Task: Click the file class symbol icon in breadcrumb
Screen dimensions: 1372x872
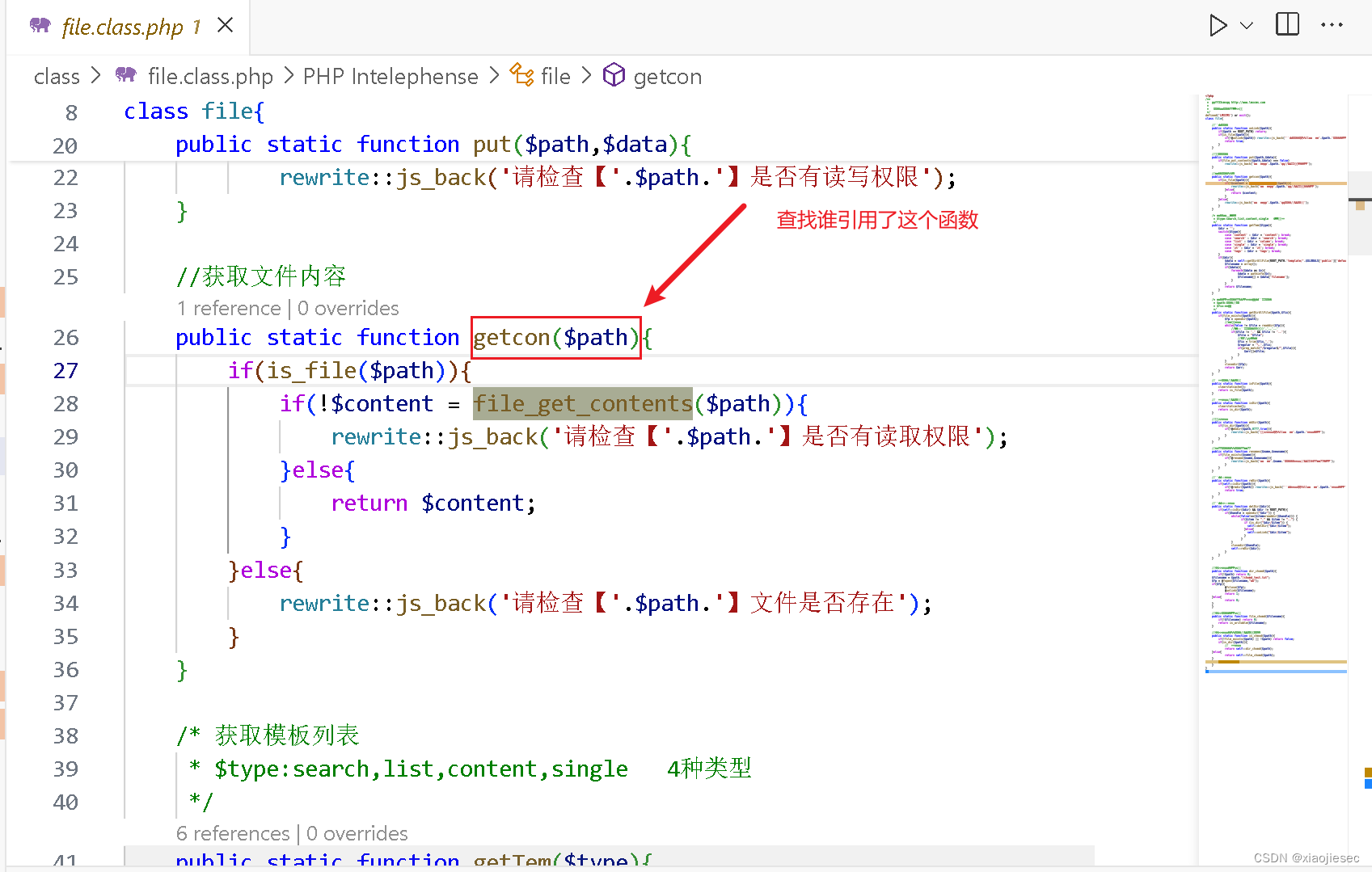Action: (522, 75)
